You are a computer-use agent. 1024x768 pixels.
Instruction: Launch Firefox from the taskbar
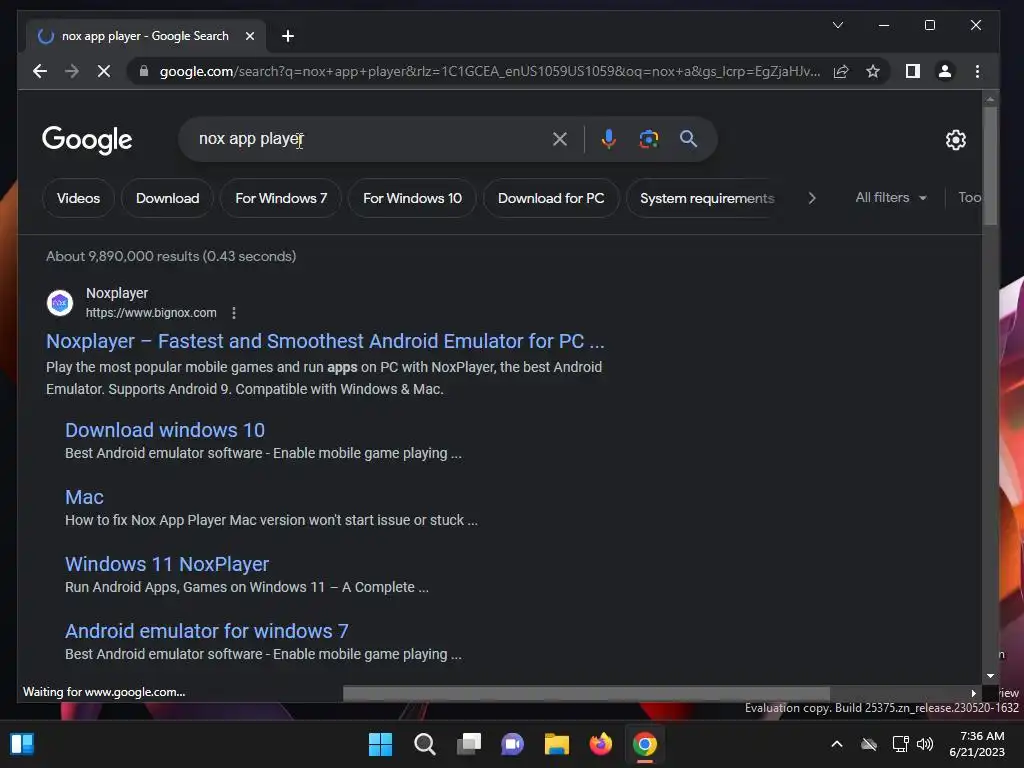(x=601, y=744)
